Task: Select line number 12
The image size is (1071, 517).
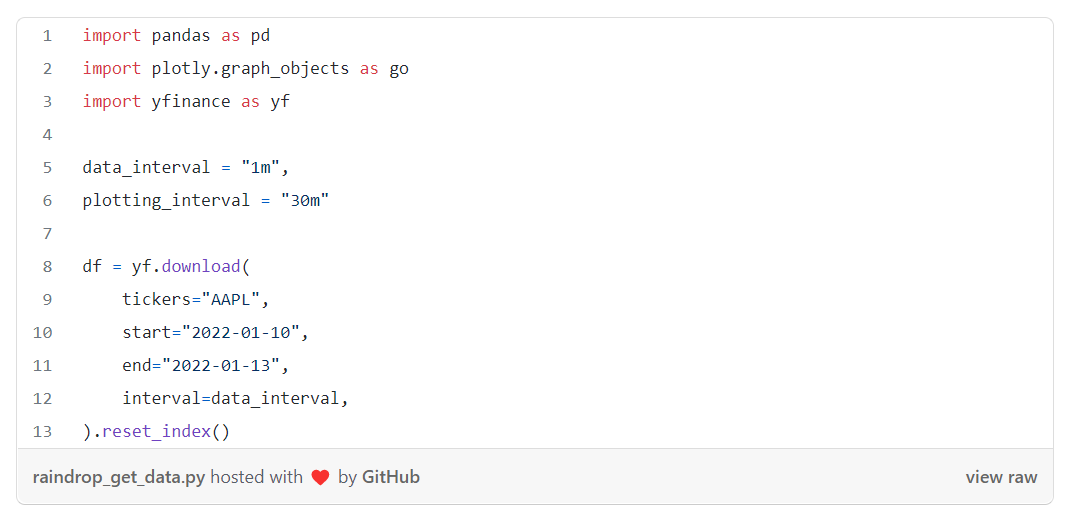Action: tap(42, 399)
